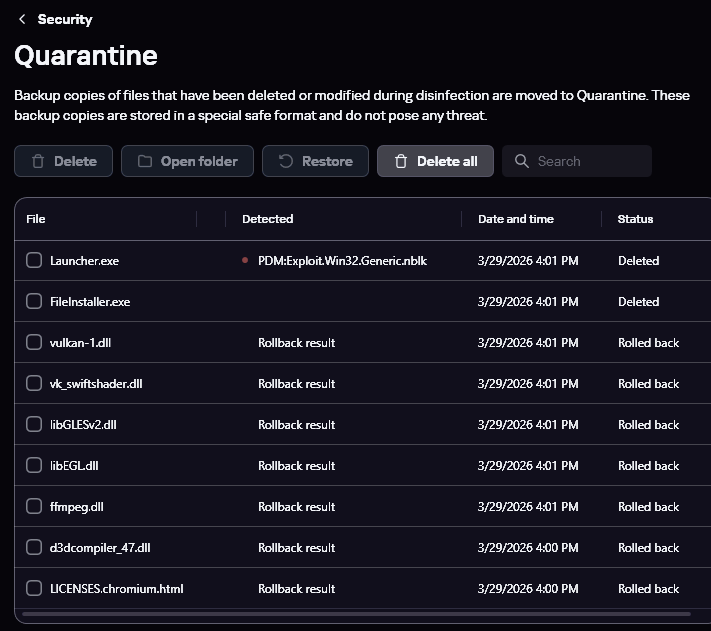The image size is (711, 631).
Task: Click the PDM:Exploit.Win32.Generic.nblk detection text
Action: pos(342,261)
